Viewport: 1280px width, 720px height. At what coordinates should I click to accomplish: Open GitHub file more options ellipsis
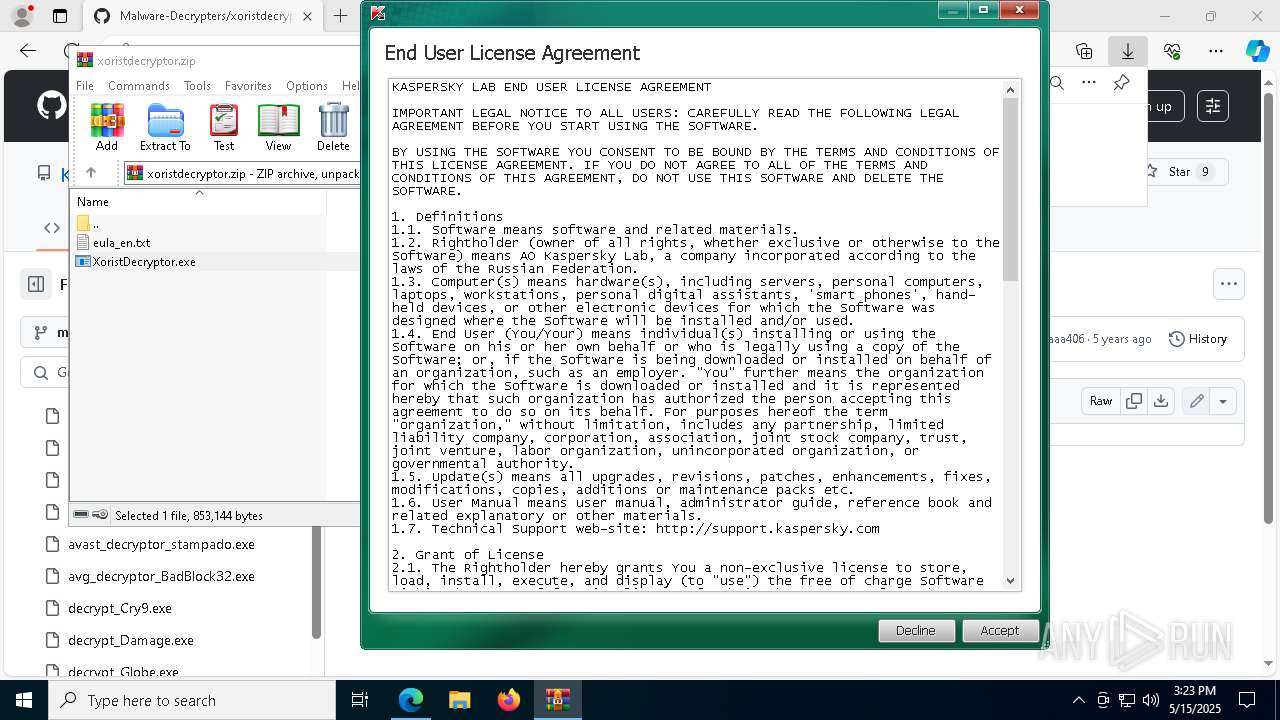pos(1229,284)
